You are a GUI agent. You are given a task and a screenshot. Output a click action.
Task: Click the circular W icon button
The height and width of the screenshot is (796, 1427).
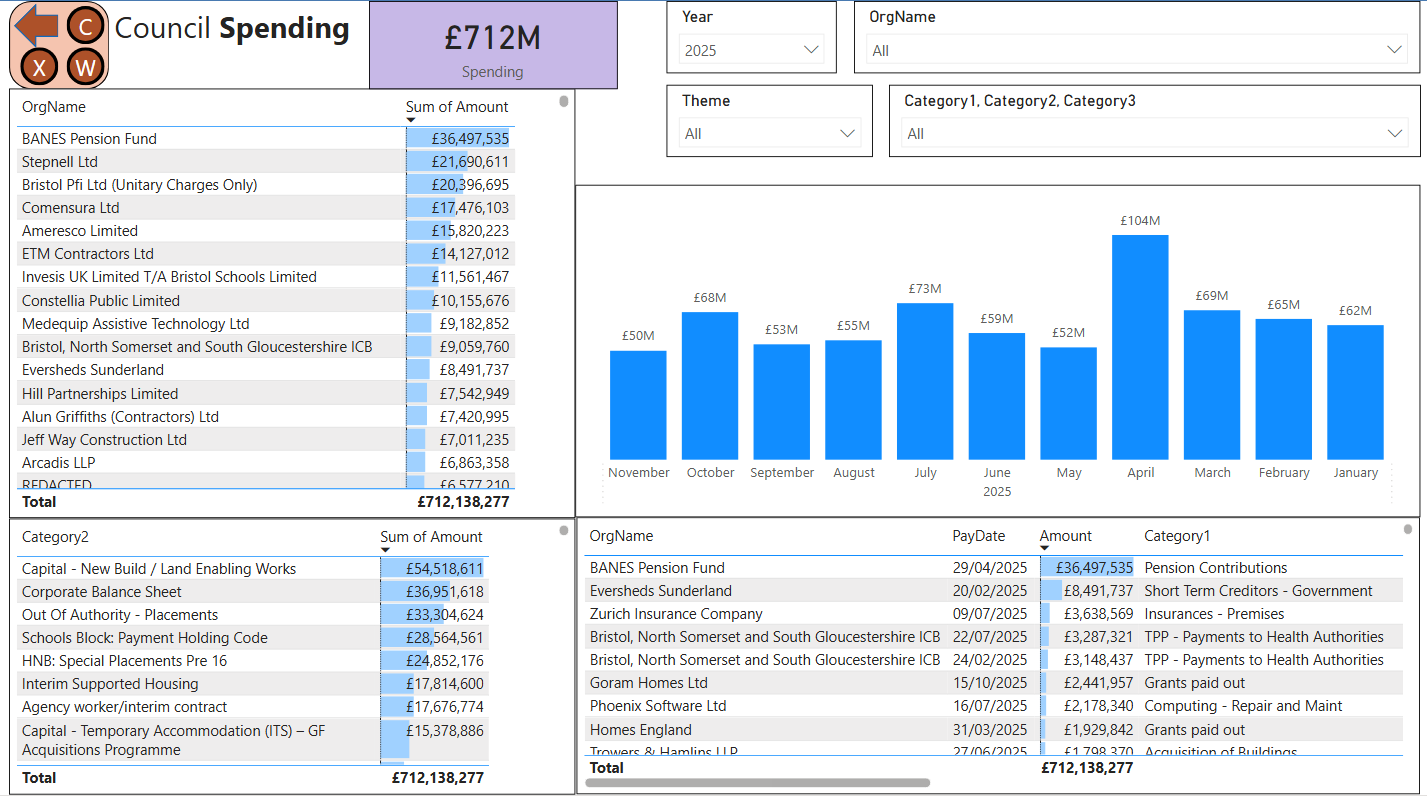86,67
